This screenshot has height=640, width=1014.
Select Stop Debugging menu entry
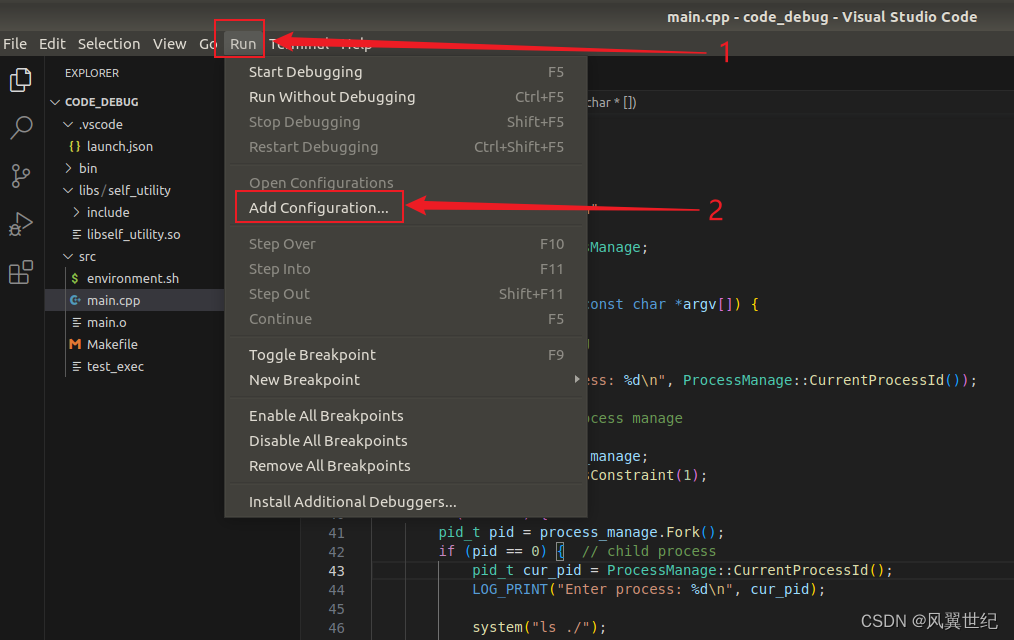[x=406, y=122]
